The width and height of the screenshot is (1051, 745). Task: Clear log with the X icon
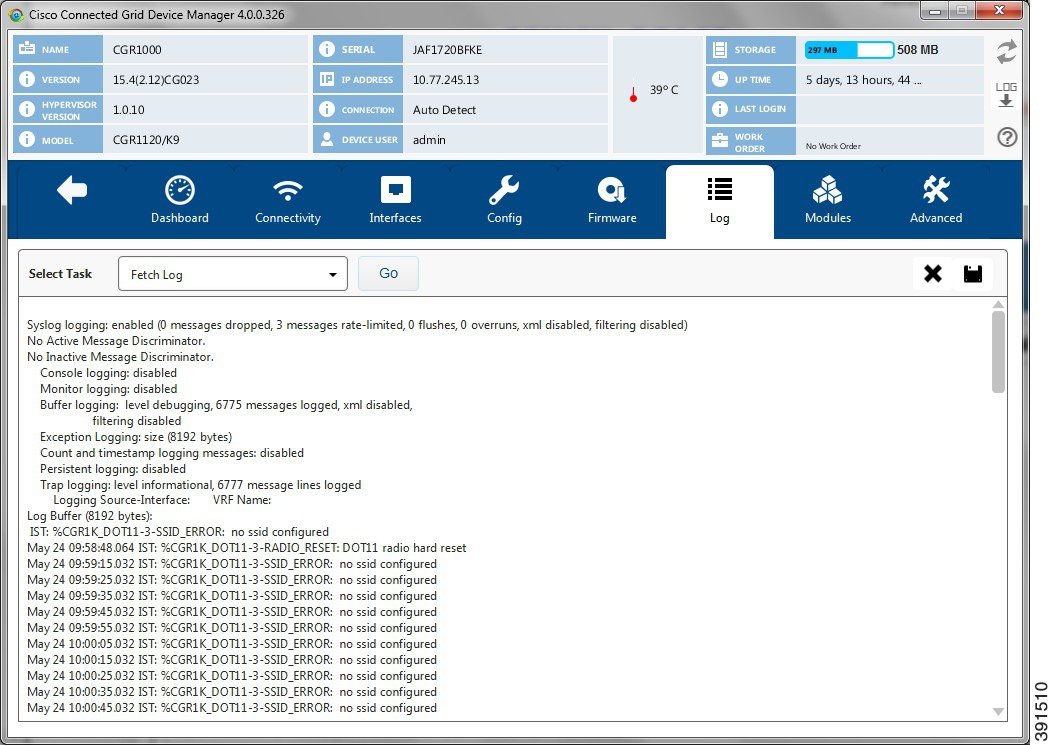932,274
